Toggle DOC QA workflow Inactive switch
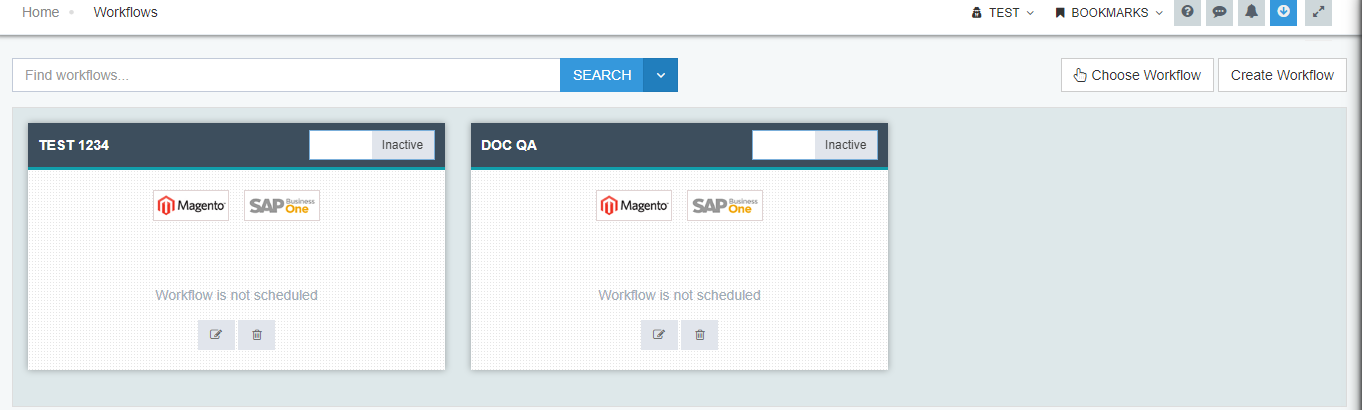Screen dimensions: 1362x410 [x=815, y=145]
